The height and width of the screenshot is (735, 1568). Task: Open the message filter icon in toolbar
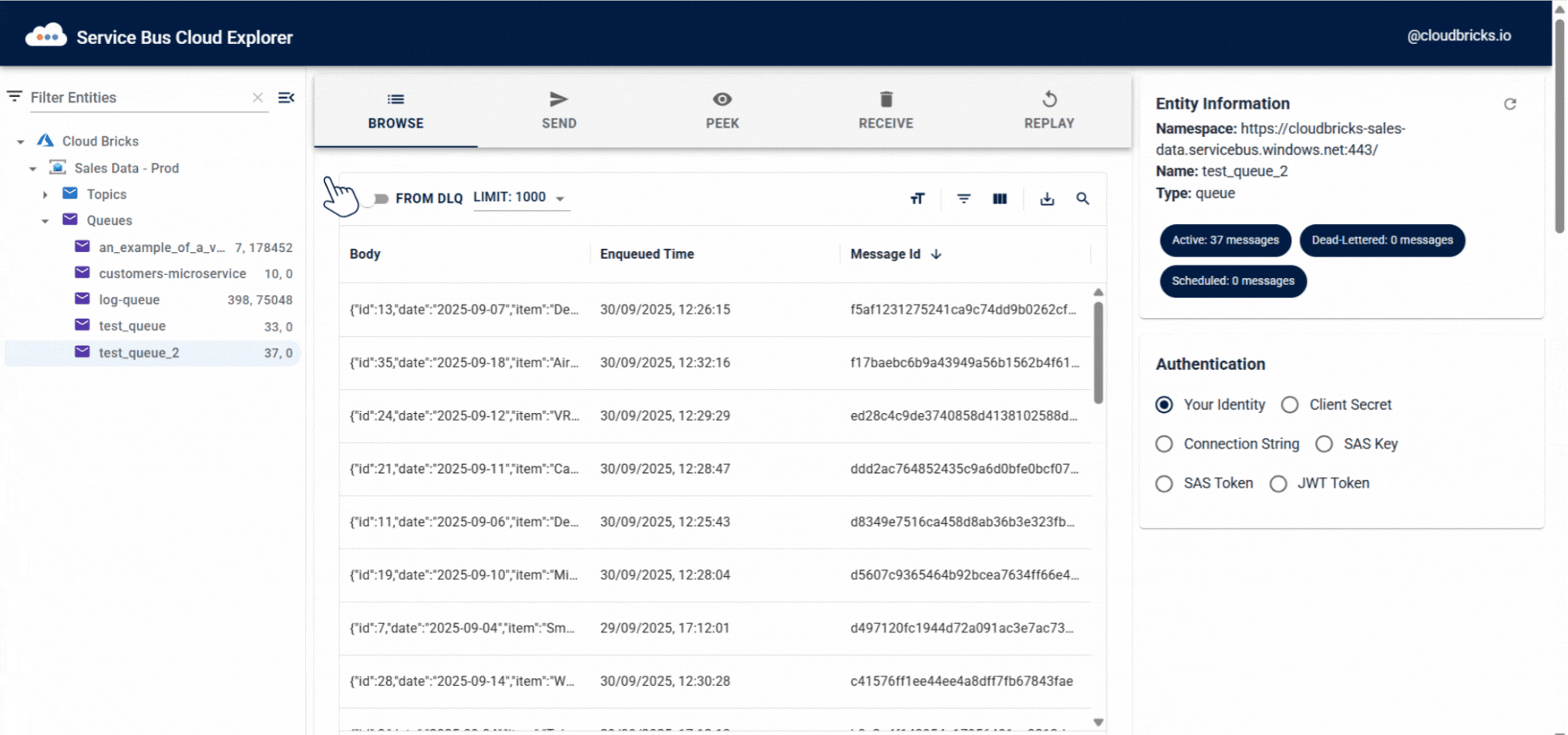[964, 199]
